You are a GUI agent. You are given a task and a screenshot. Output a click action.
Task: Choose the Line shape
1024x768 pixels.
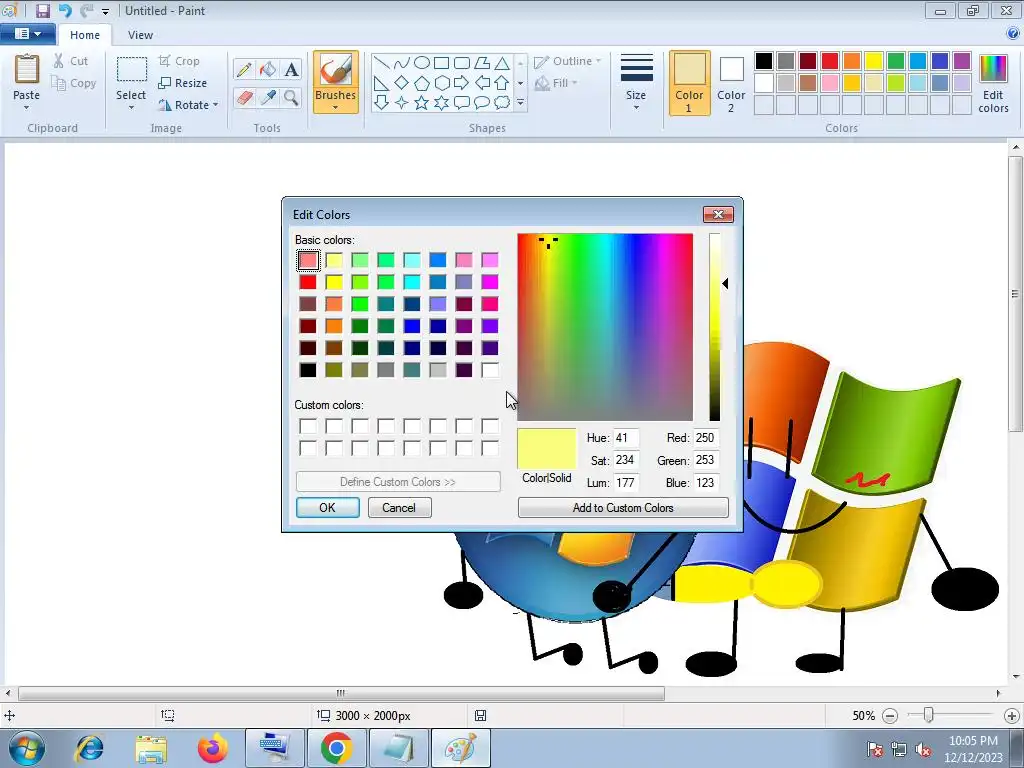point(381,63)
